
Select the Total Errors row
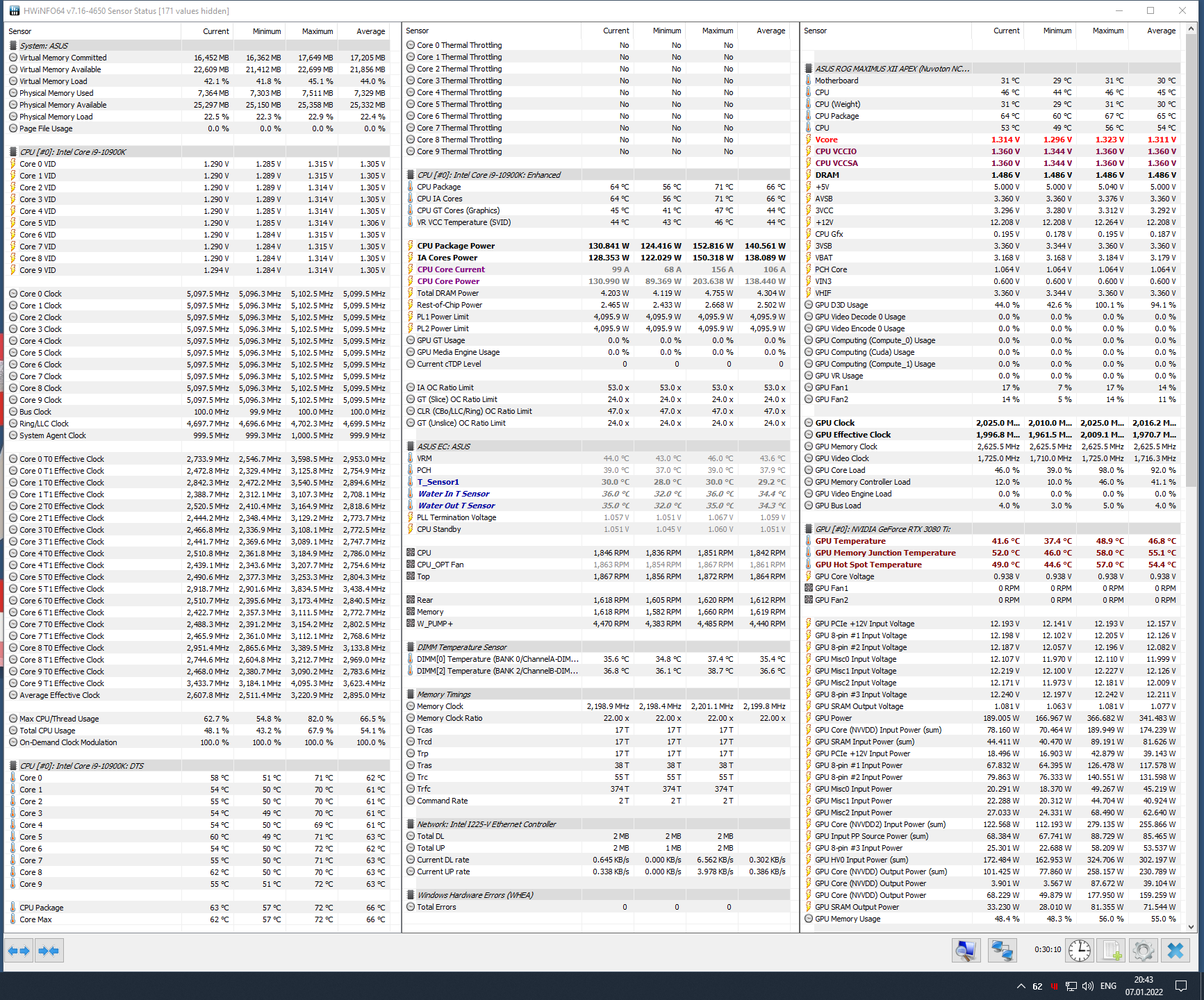(597, 907)
